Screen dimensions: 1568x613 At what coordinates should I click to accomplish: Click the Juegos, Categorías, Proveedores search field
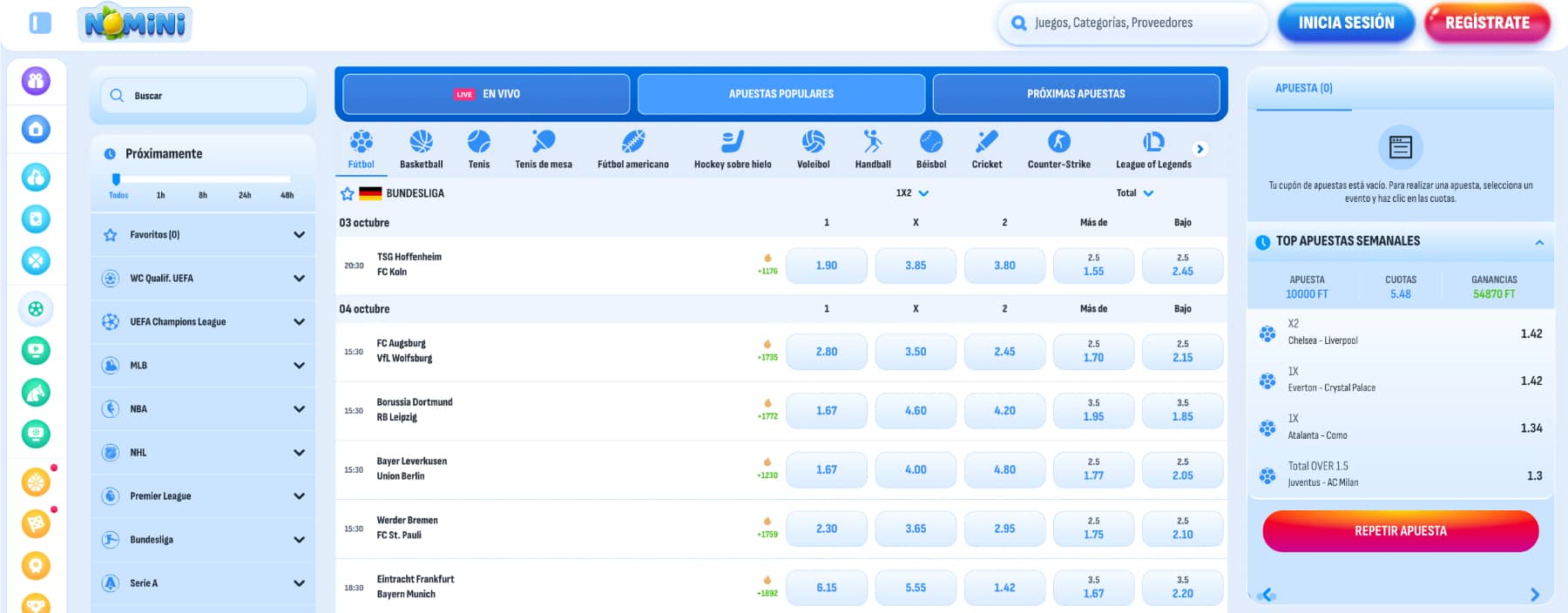(x=1132, y=24)
